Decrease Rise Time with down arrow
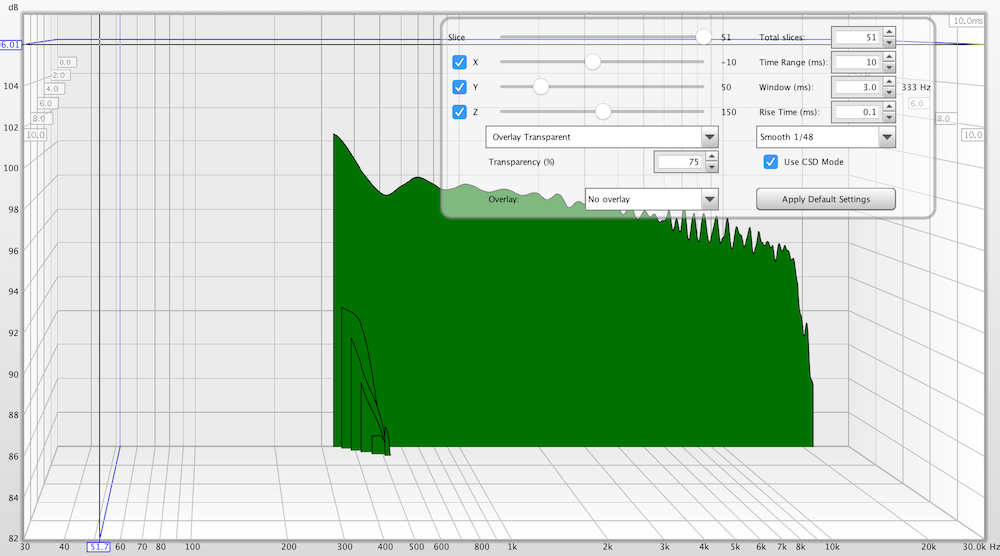Viewport: 1000px width, 556px height. click(889, 117)
